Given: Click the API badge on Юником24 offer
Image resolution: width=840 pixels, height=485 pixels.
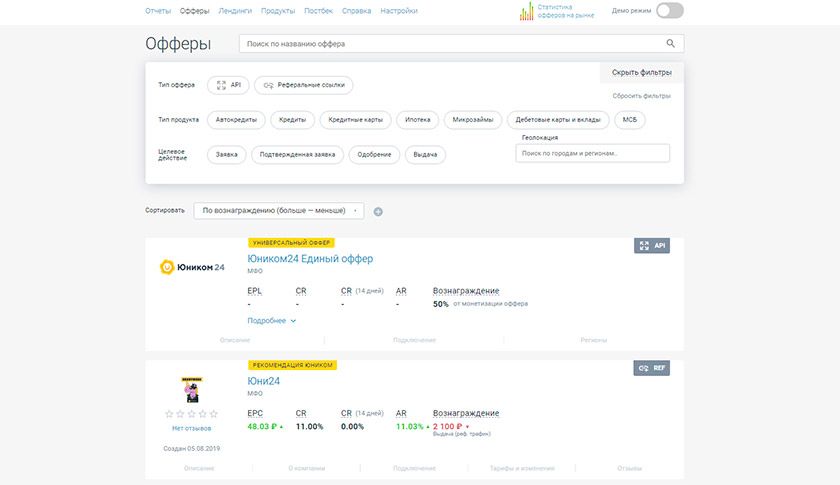Looking at the screenshot, I should [x=651, y=245].
